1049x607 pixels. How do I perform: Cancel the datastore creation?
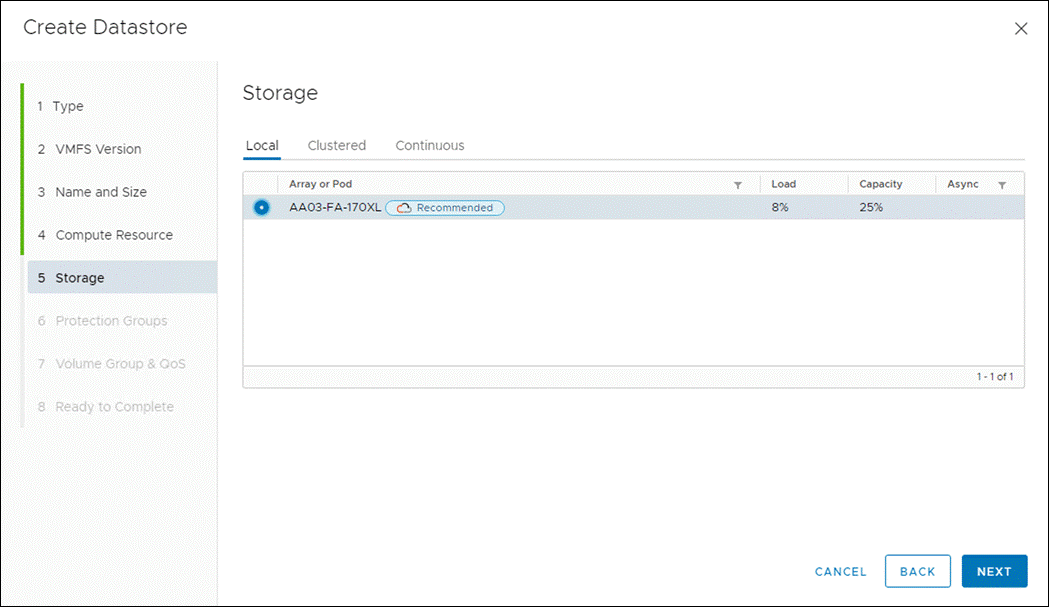click(839, 571)
